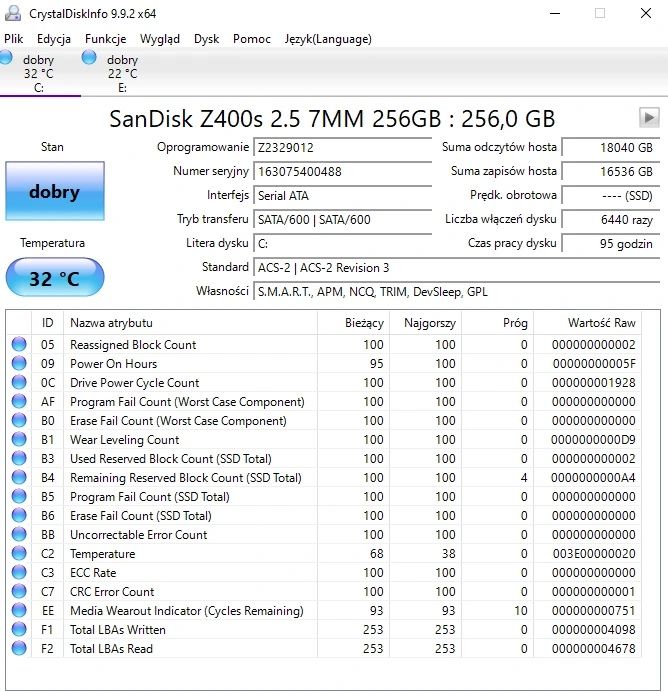Click host reads value 18040 GB
668x692 pixels.
click(x=611, y=147)
